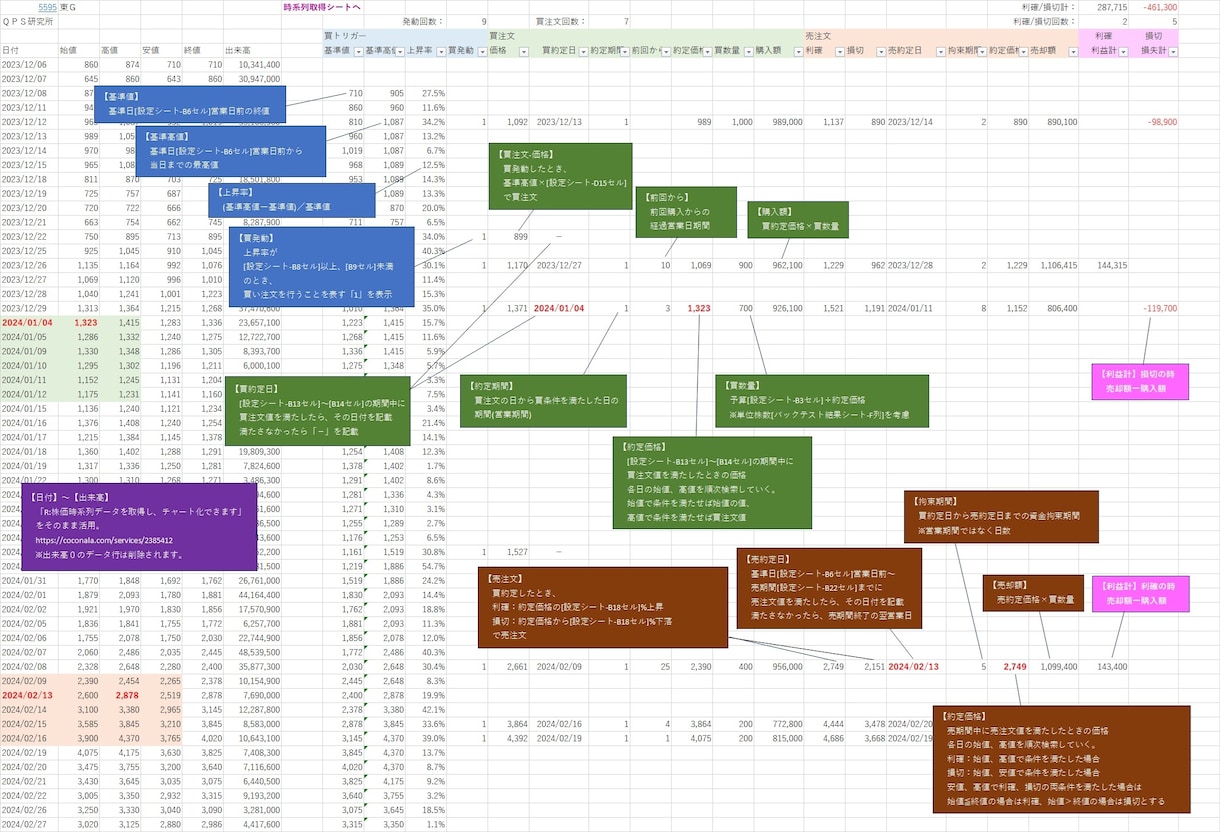Follow the 時系列取得シートへ link

tap(322, 7)
